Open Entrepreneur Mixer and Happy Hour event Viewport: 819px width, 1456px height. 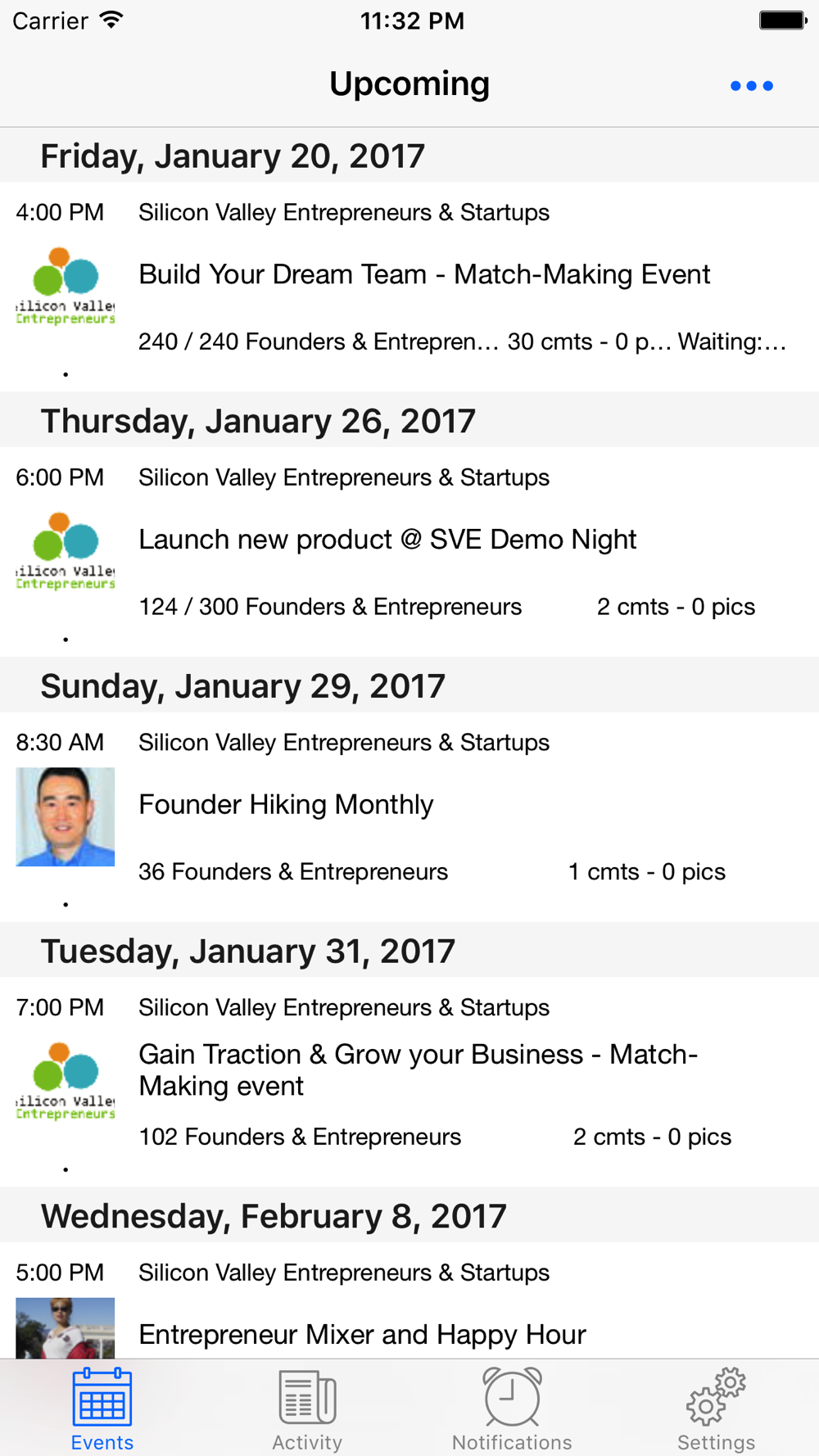tap(362, 1335)
